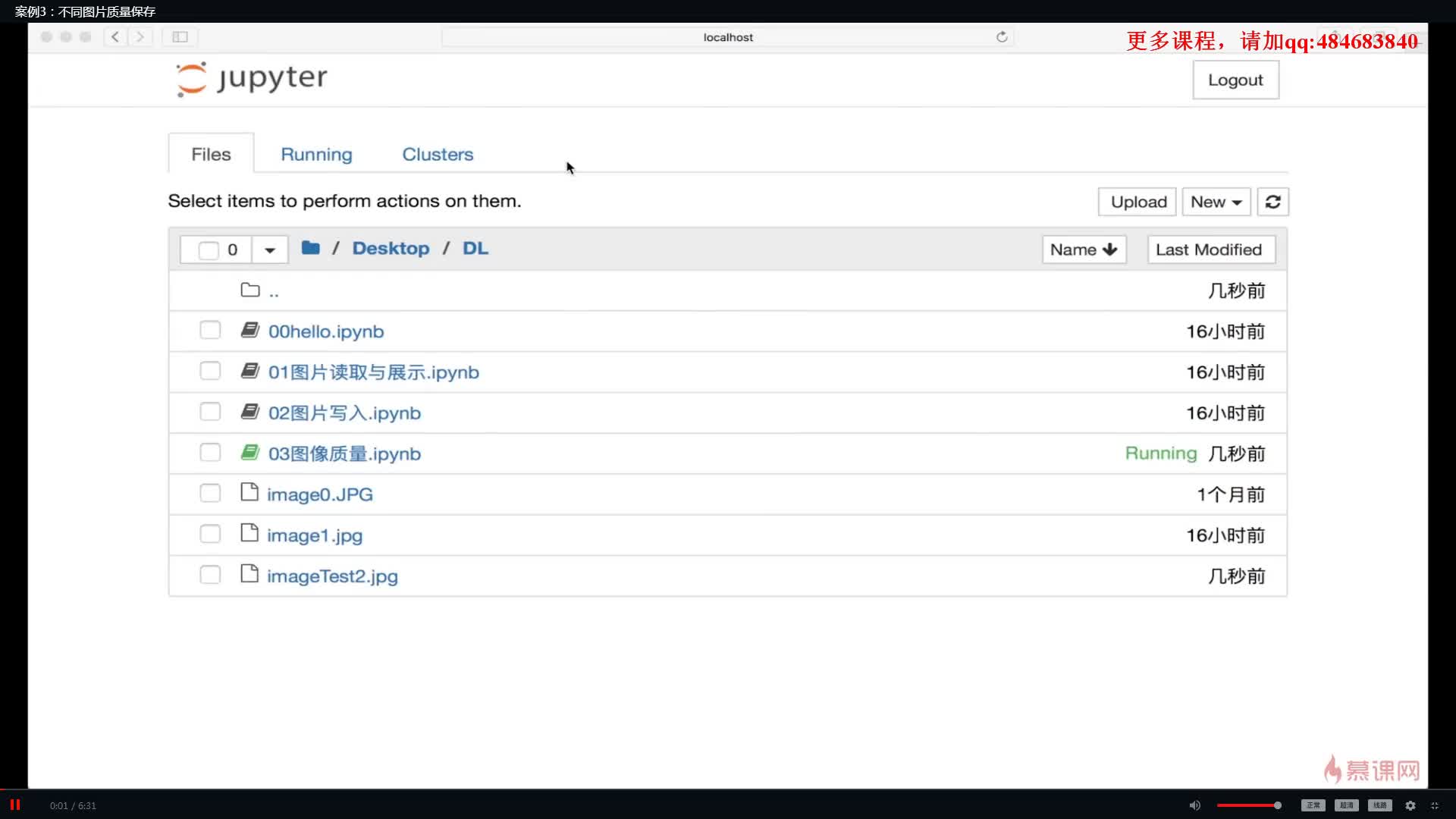1456x819 pixels.
Task: Open the 03图像质量.ipynb notebook
Action: click(344, 453)
